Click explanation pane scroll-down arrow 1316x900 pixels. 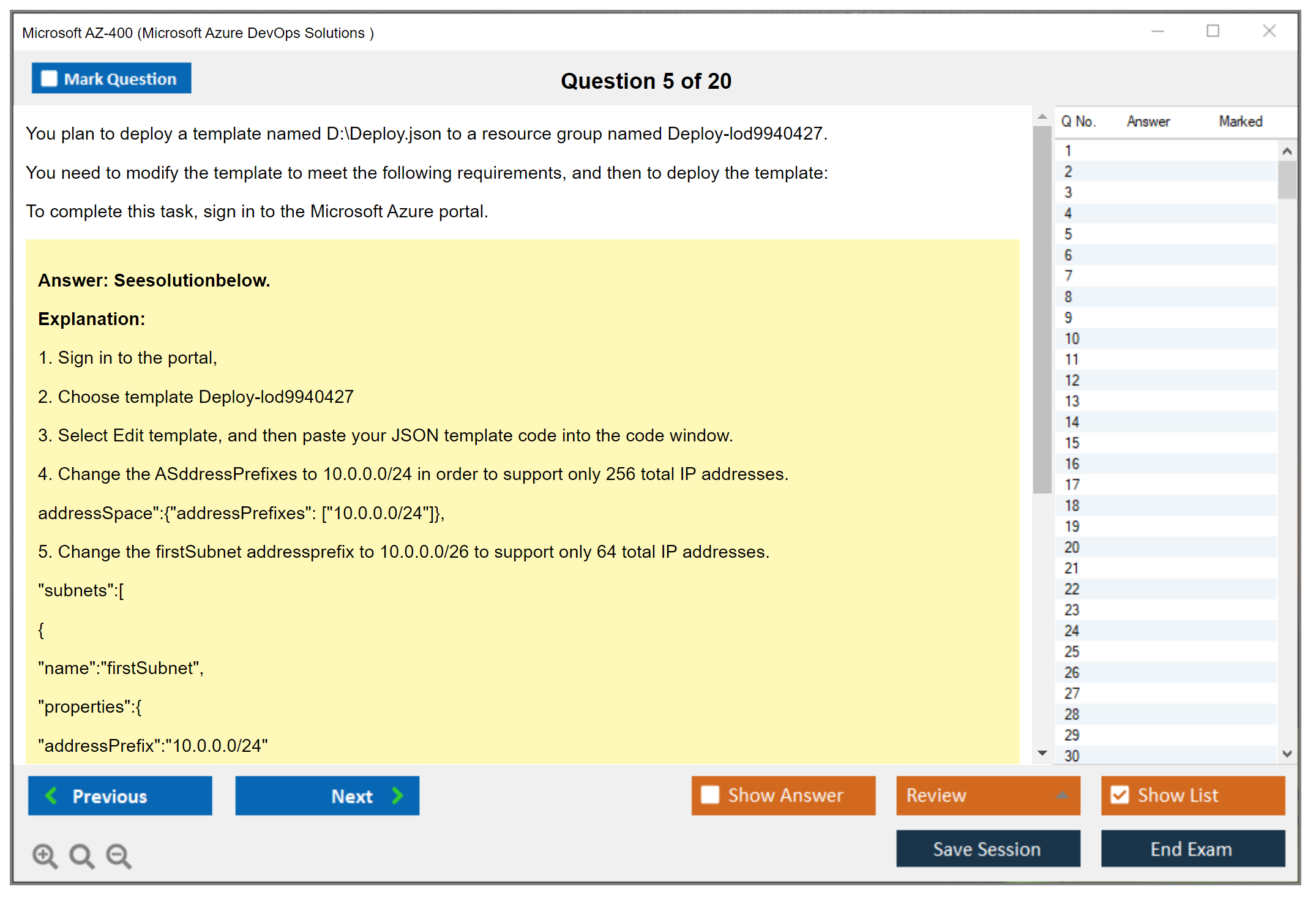(x=1042, y=753)
